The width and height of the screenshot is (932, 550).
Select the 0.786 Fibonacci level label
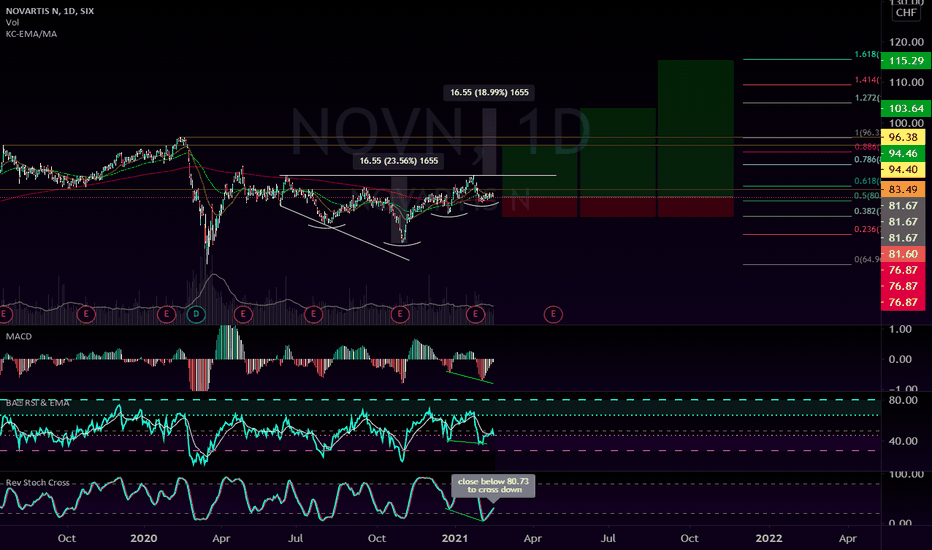[867, 159]
